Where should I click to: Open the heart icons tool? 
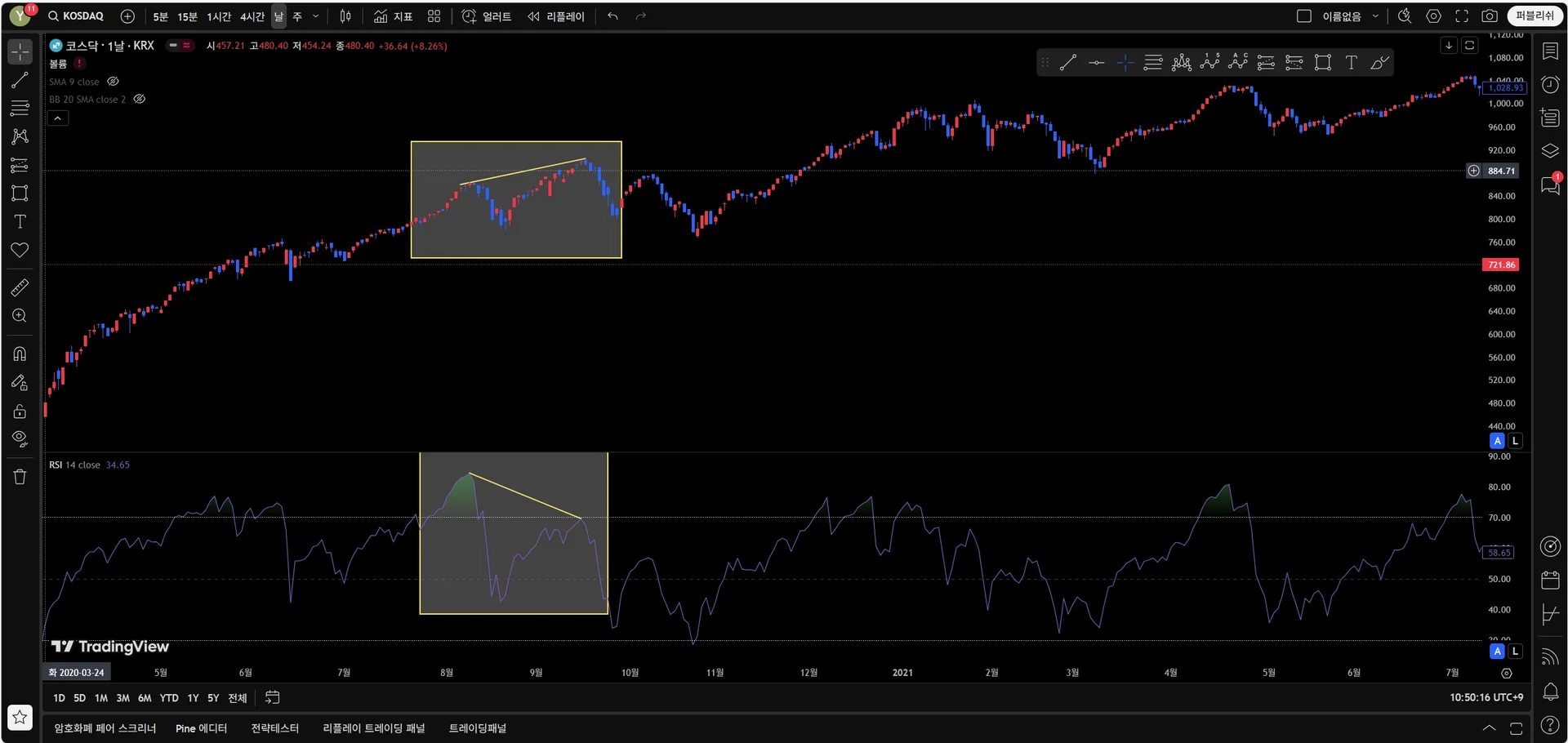(x=20, y=250)
